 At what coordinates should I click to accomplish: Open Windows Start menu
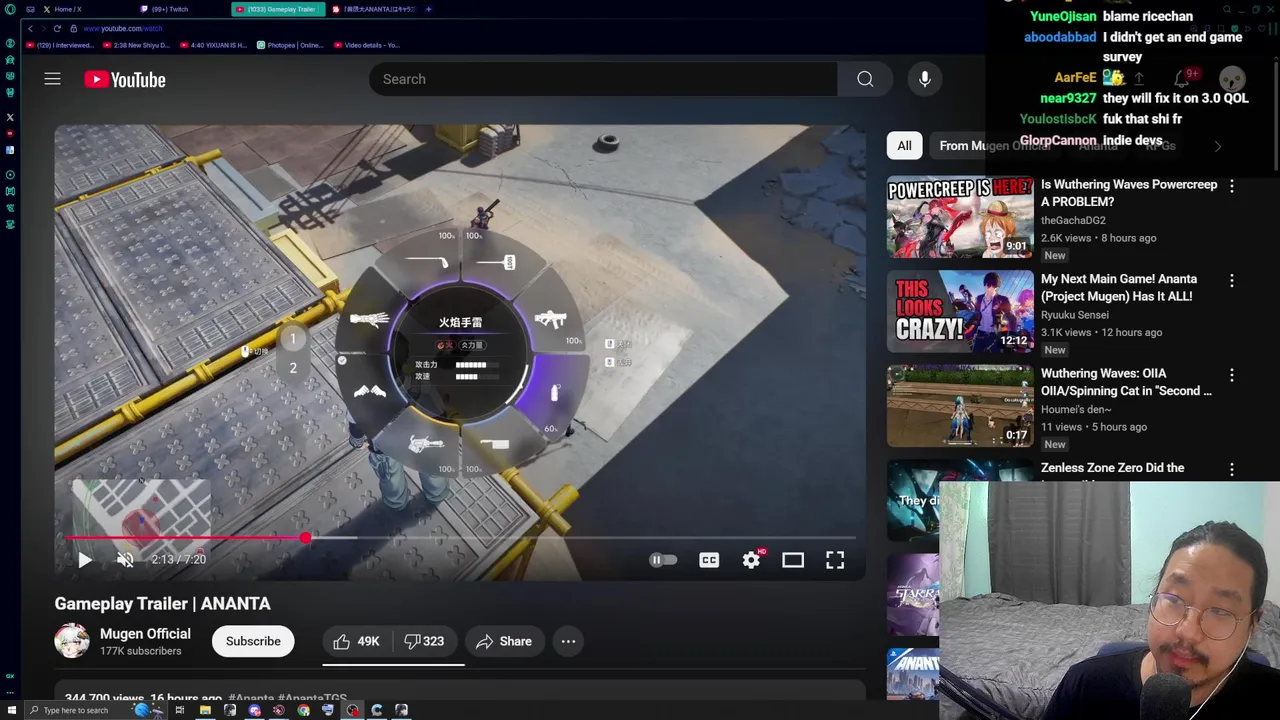(10, 710)
